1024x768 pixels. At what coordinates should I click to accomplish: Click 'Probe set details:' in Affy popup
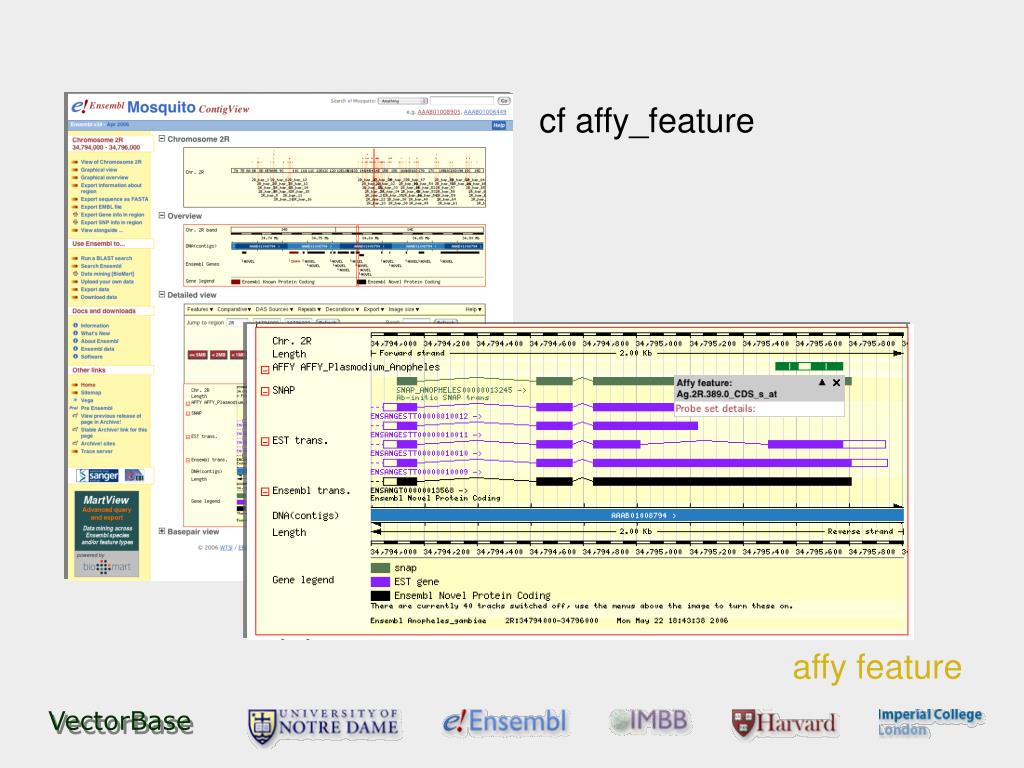click(715, 409)
